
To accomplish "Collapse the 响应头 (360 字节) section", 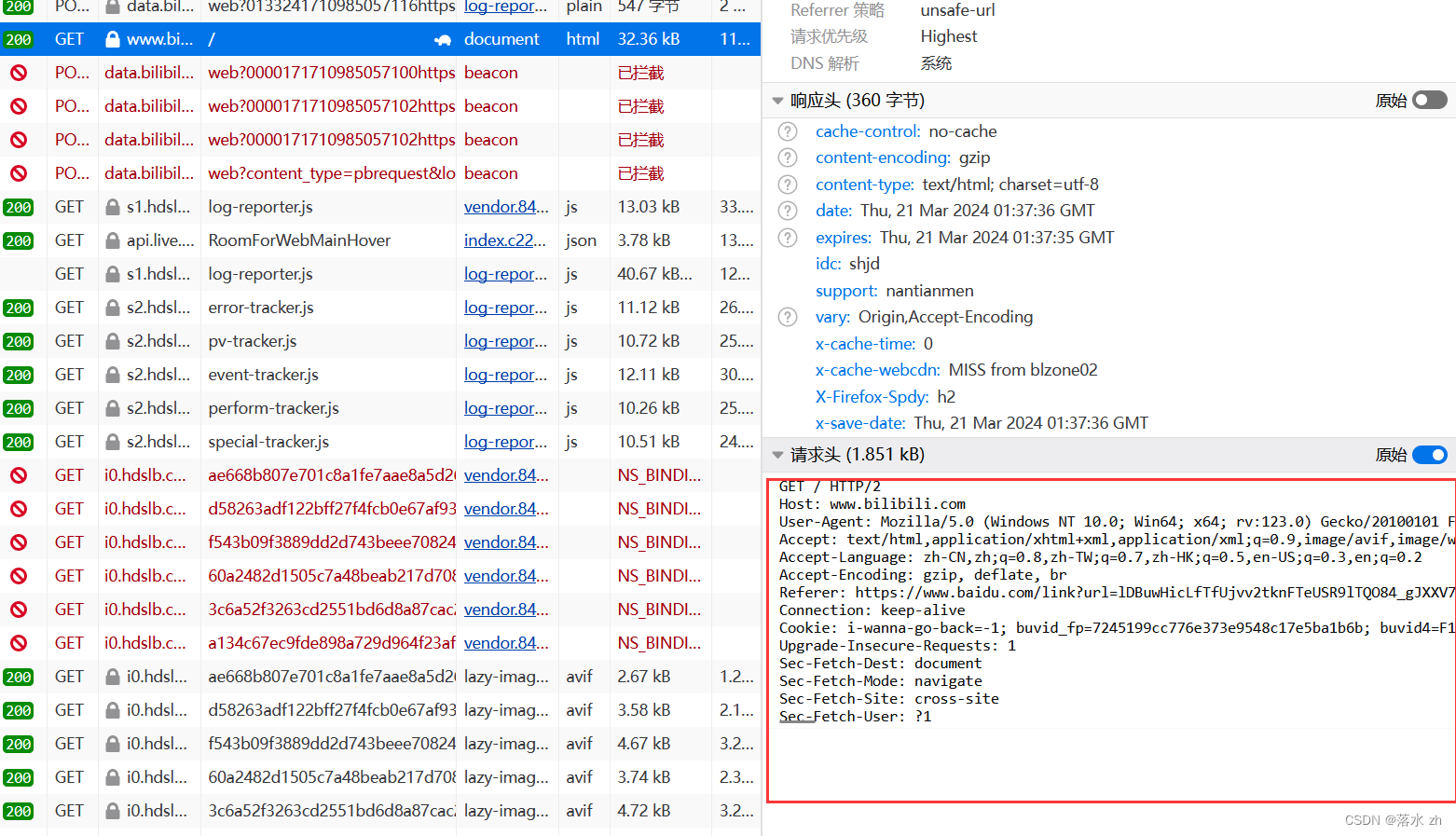I will (777, 101).
